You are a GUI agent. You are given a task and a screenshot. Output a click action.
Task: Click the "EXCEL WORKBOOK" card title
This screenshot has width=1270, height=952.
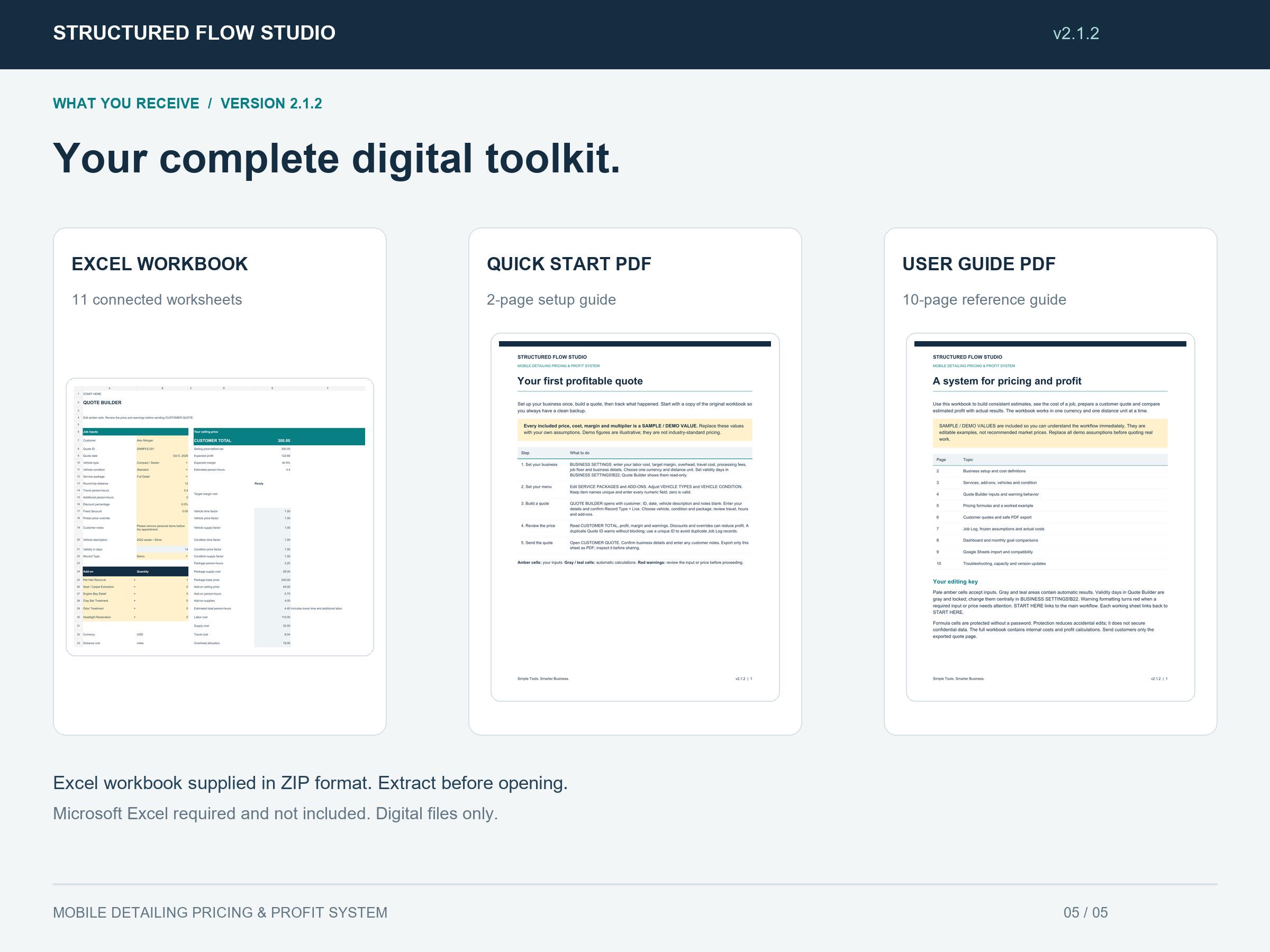(x=160, y=263)
